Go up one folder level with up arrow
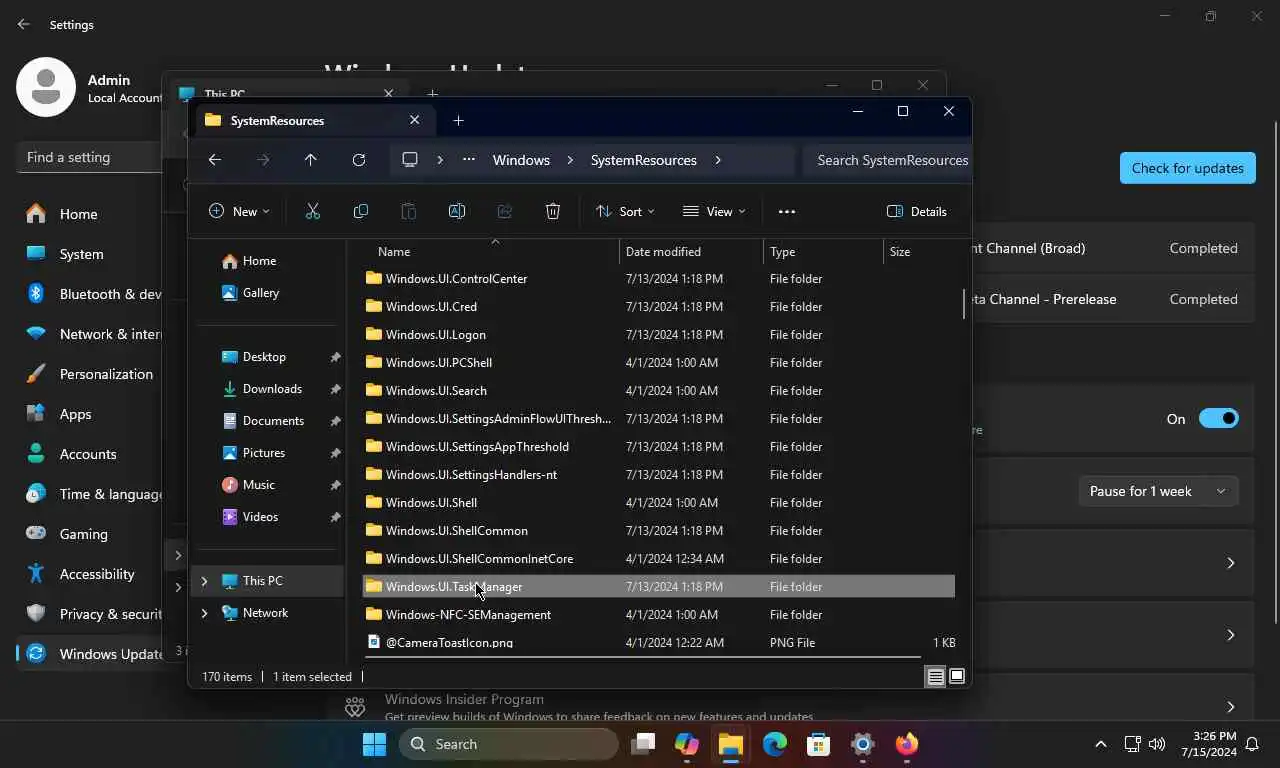This screenshot has width=1280, height=768. tap(311, 160)
